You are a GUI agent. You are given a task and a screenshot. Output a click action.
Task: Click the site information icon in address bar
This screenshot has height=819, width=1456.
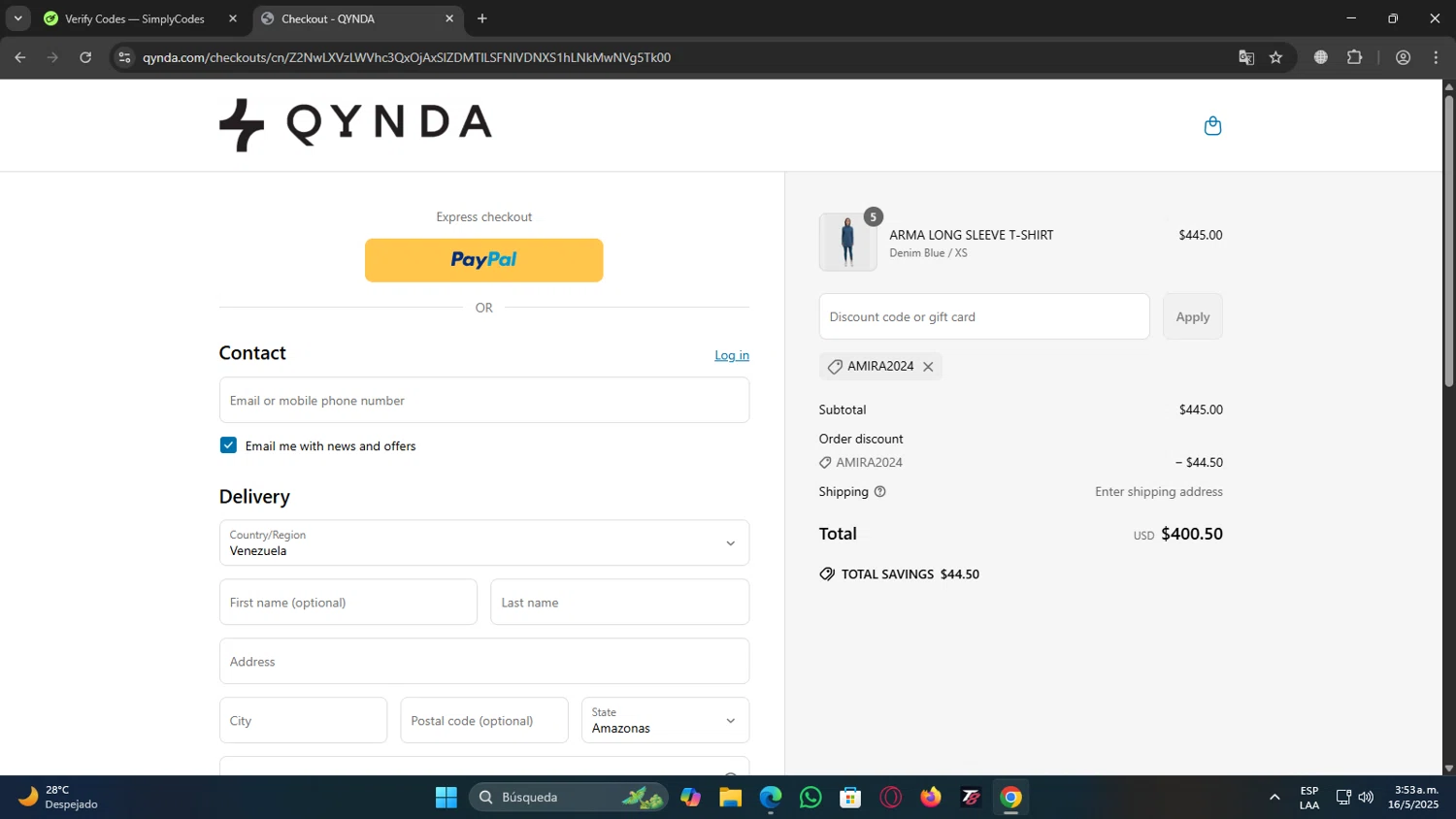coord(124,57)
